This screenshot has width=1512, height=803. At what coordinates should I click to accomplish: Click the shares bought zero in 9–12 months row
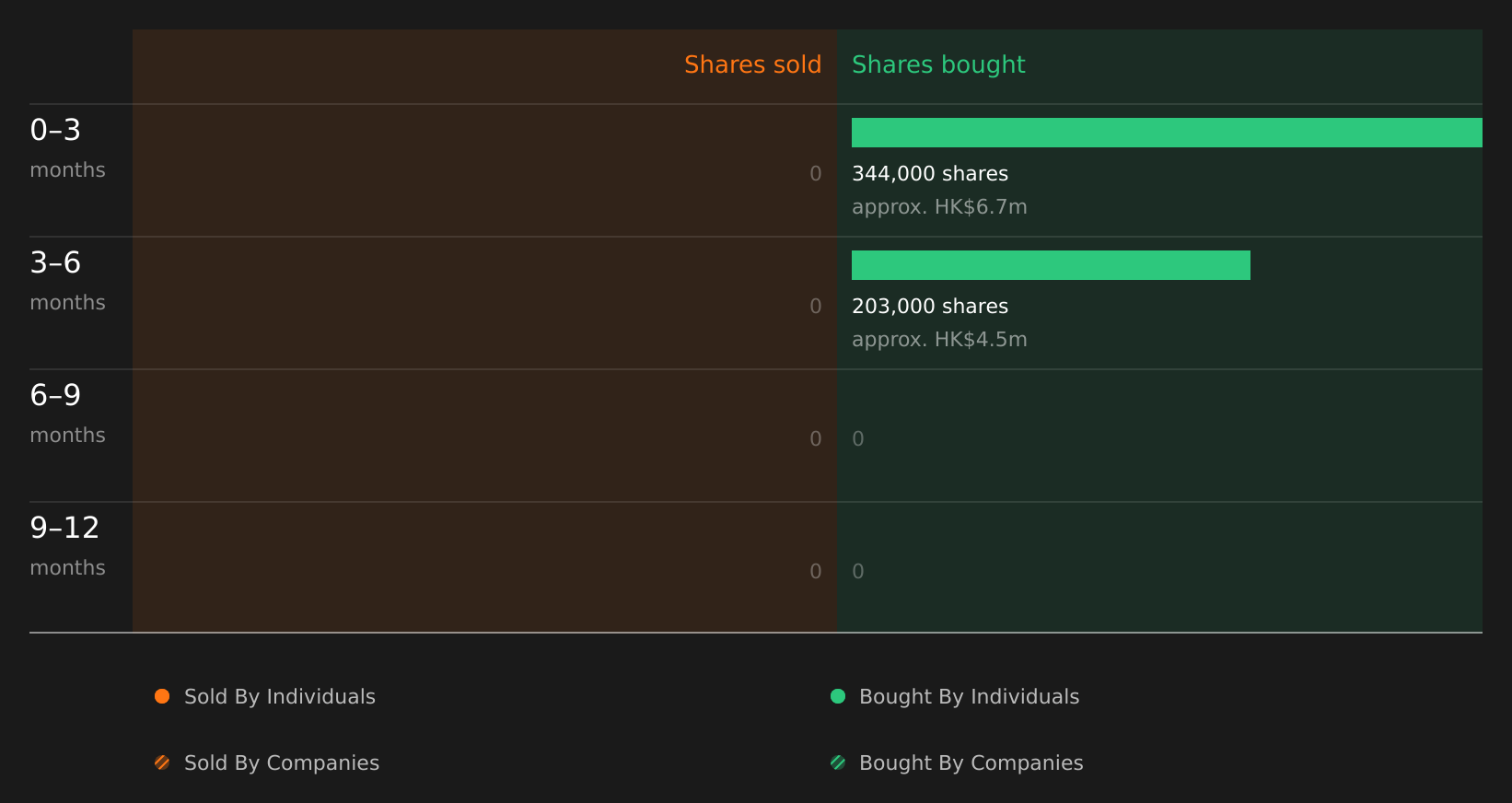(x=858, y=571)
